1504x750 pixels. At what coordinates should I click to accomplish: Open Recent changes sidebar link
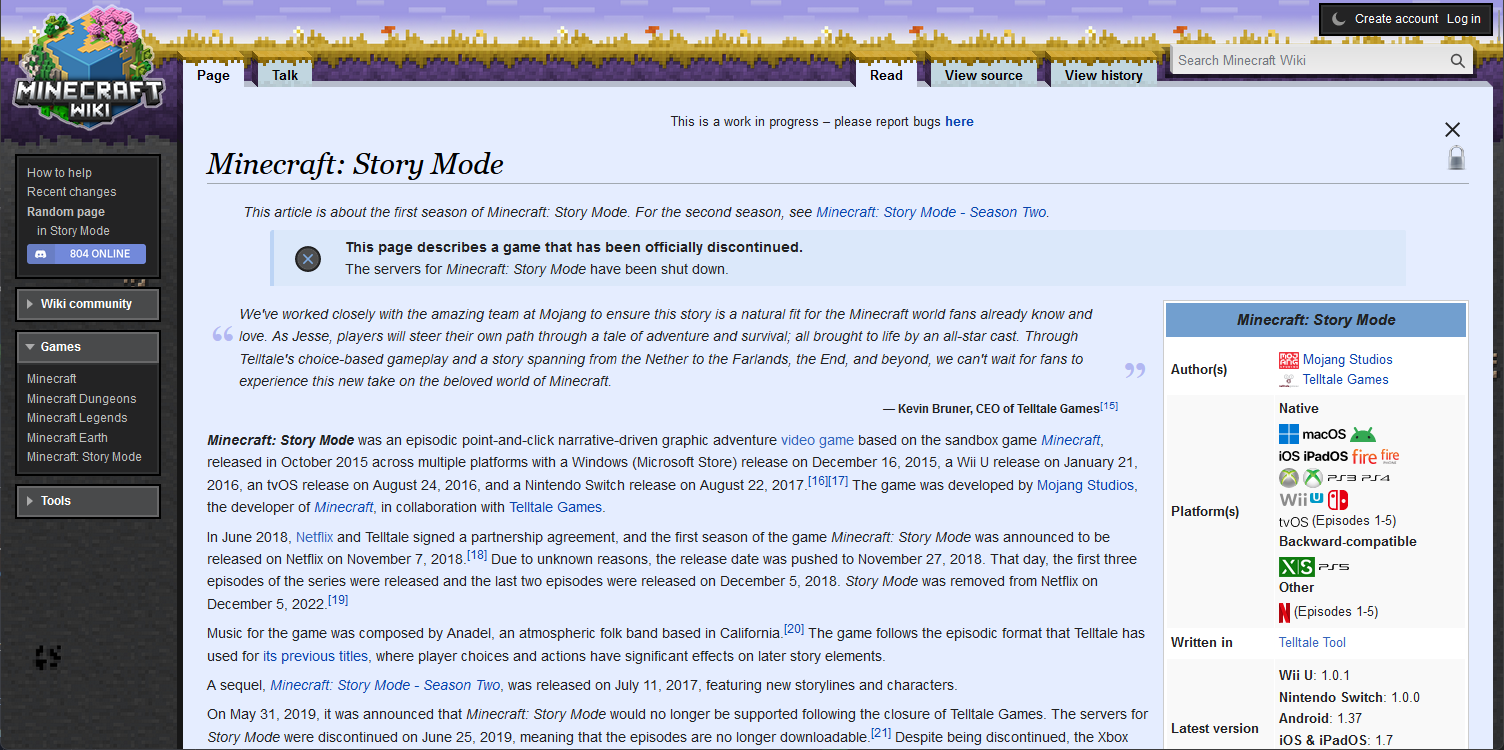pyautogui.click(x=72, y=192)
